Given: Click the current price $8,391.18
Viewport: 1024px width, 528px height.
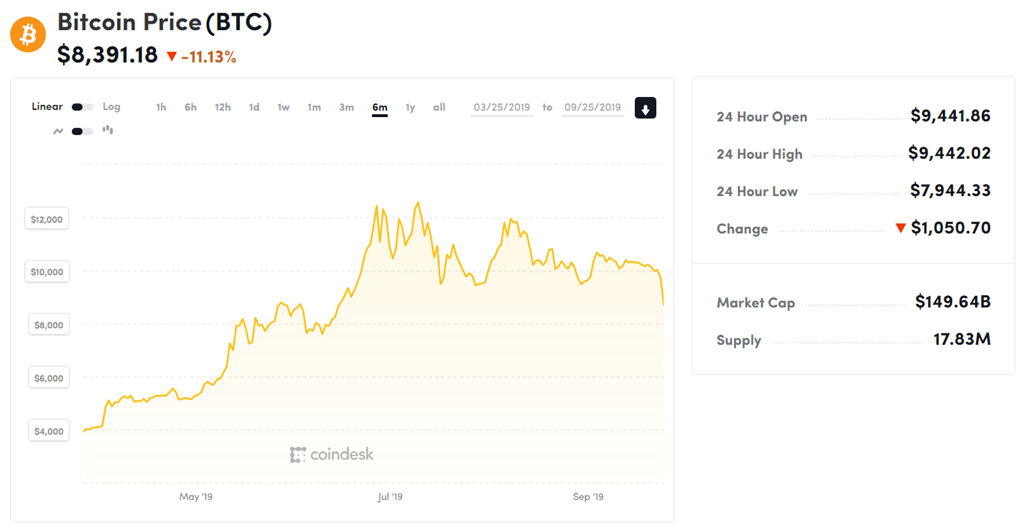Looking at the screenshot, I should (x=108, y=55).
